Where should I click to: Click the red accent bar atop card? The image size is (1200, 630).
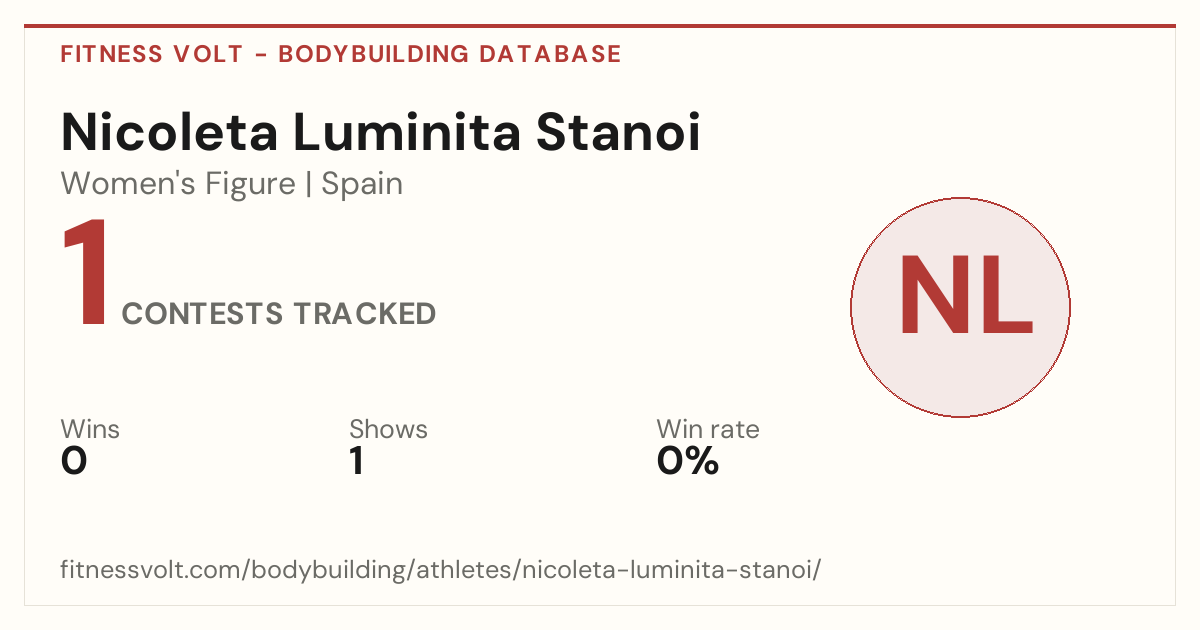point(600,26)
